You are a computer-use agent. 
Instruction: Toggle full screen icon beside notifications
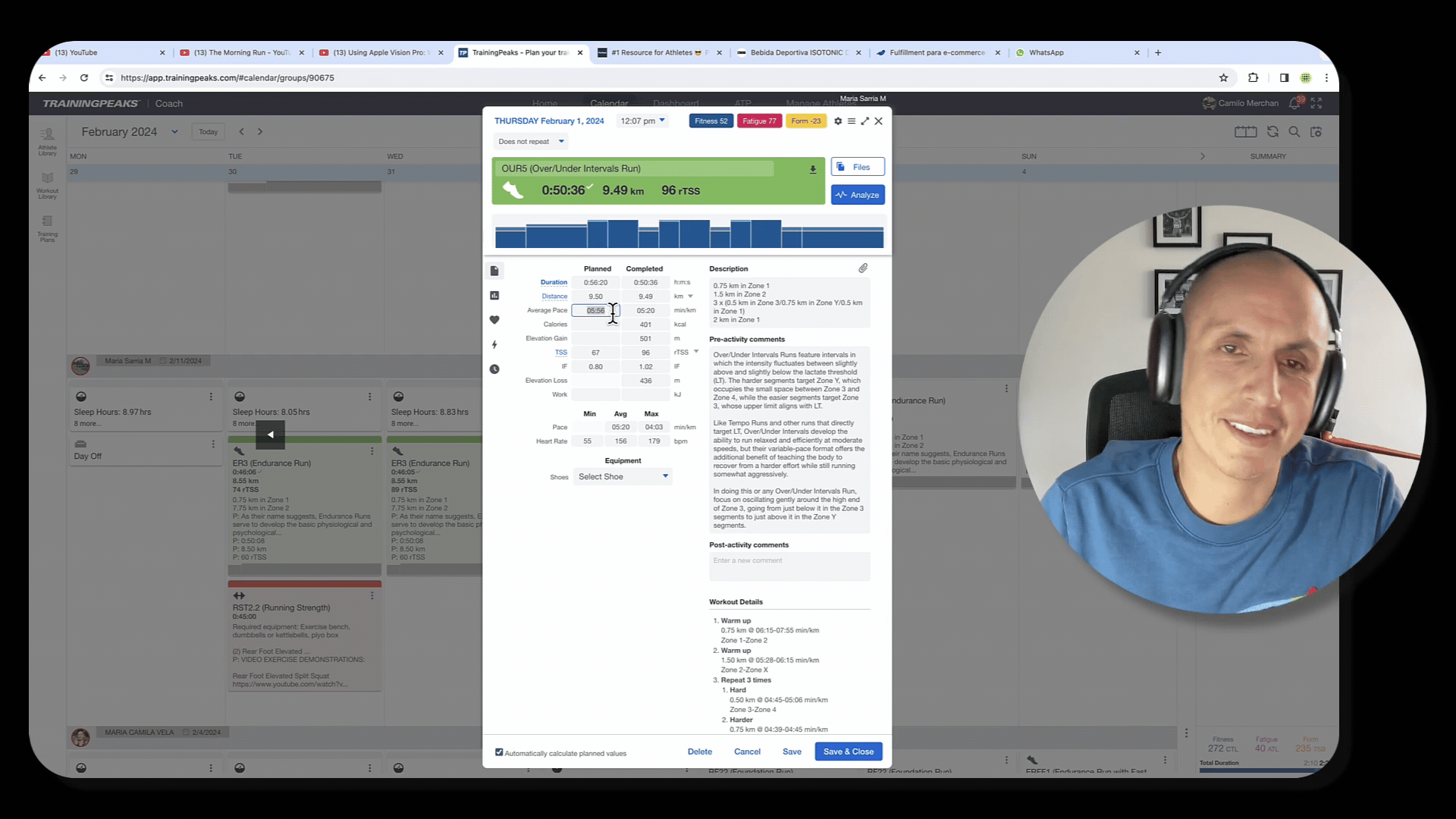pyautogui.click(x=1316, y=103)
